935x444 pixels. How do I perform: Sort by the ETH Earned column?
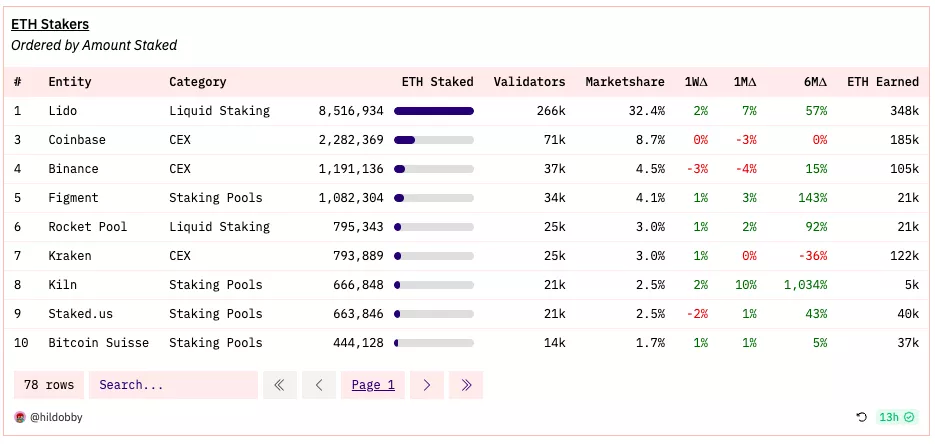tap(882, 82)
